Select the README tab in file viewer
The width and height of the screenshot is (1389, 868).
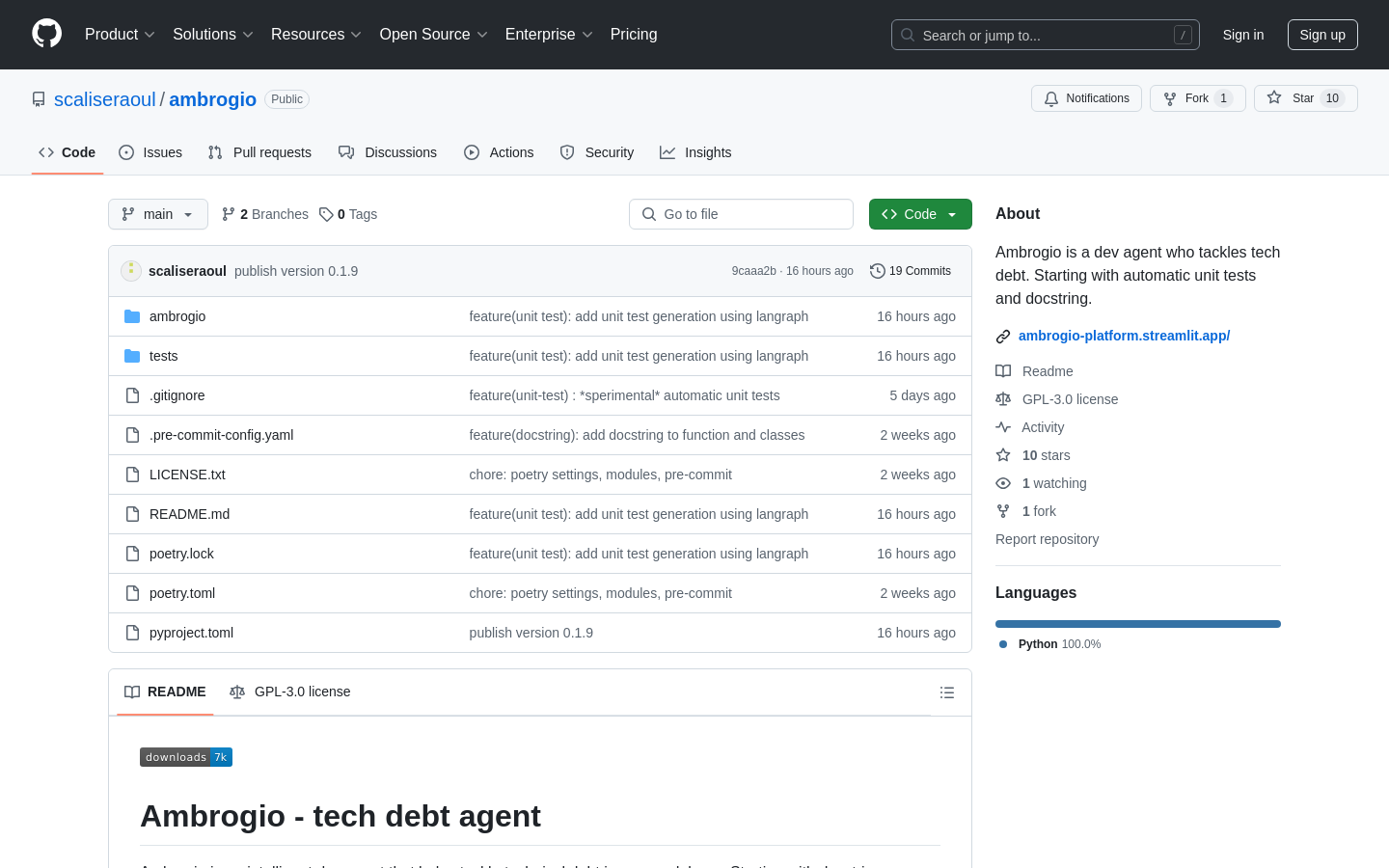[x=165, y=692]
